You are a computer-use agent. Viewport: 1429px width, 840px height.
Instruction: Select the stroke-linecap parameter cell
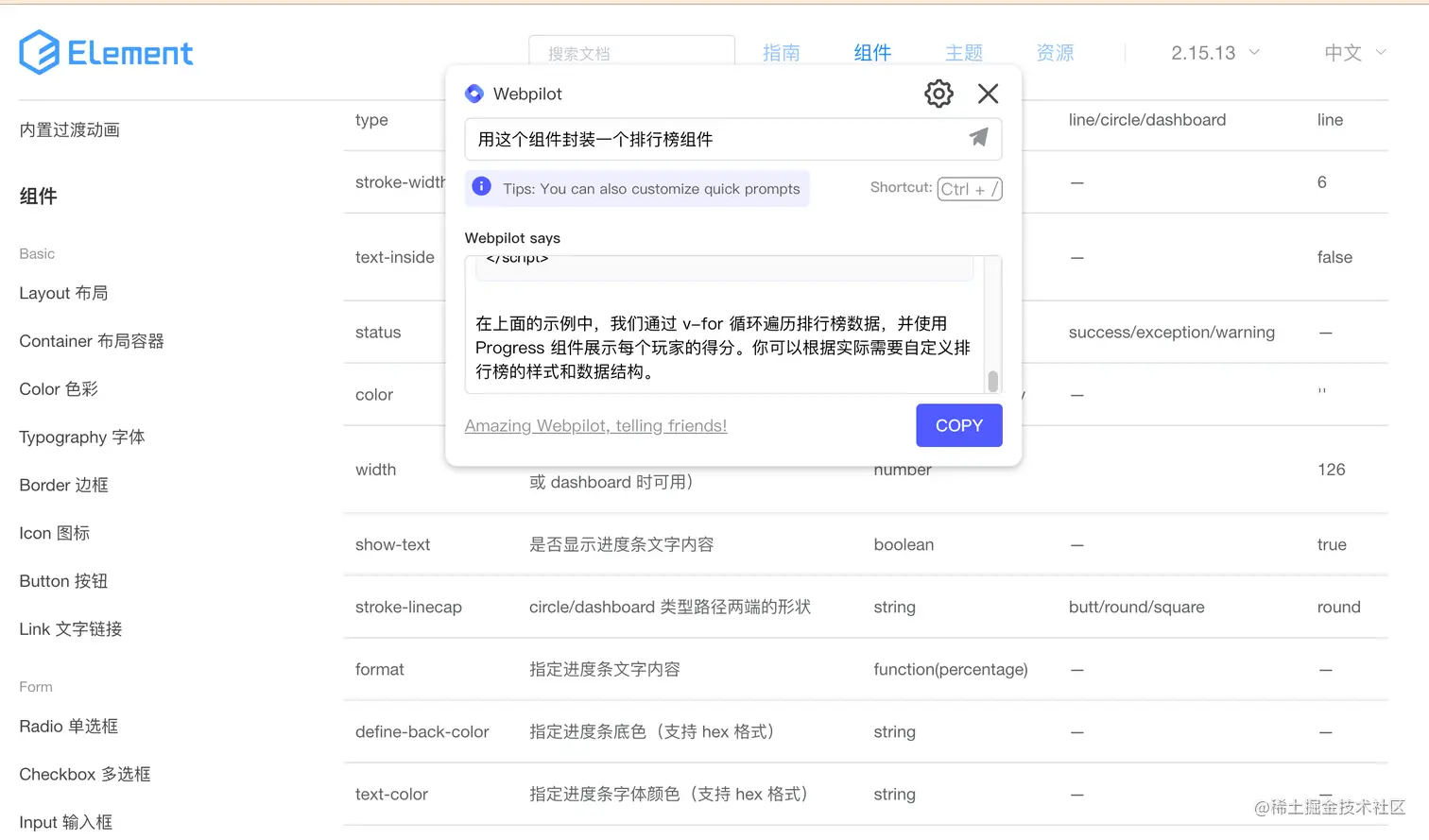click(x=408, y=607)
